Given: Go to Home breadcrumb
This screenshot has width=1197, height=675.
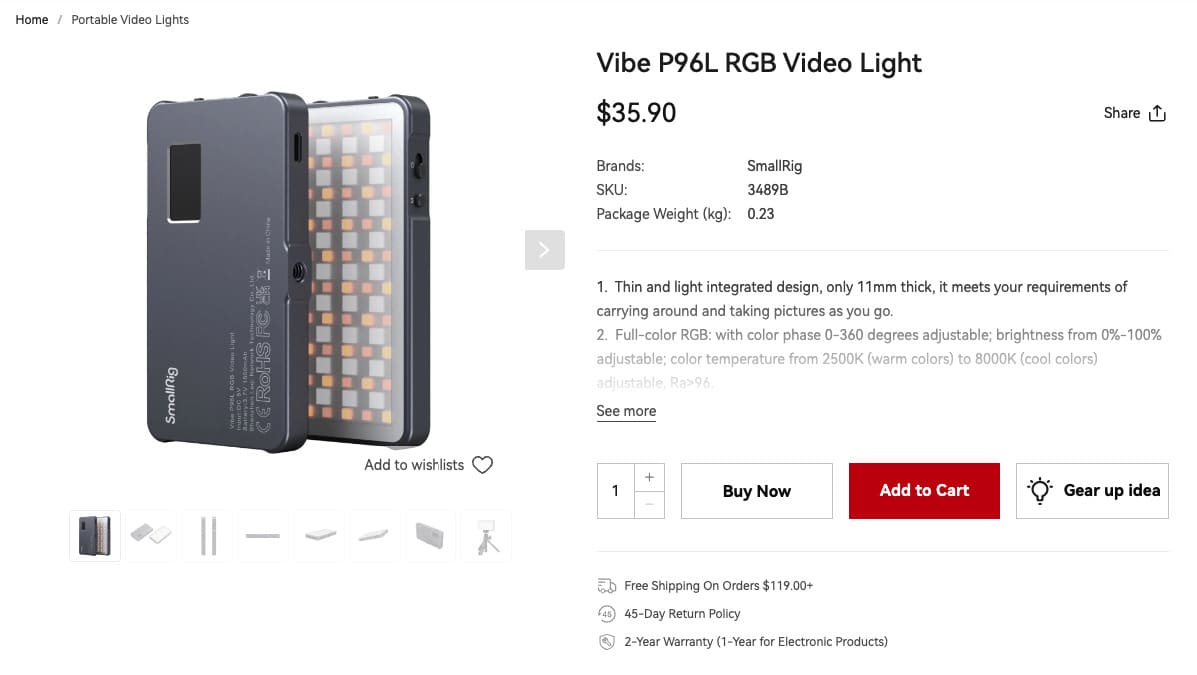Looking at the screenshot, I should 32,20.
